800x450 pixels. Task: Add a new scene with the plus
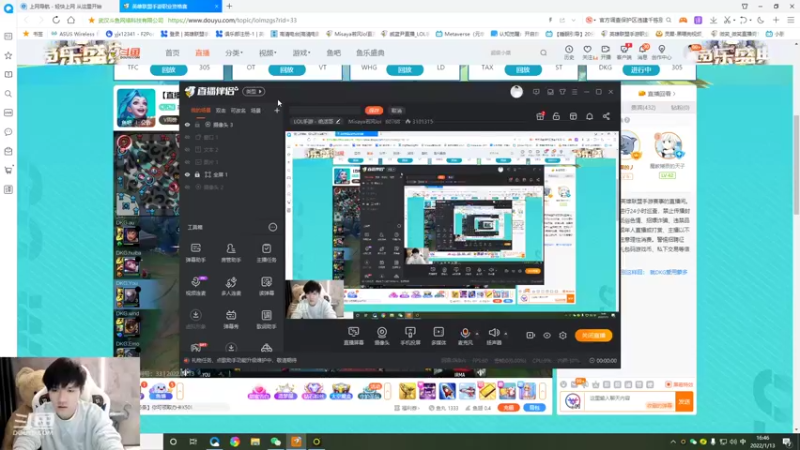pos(277,110)
